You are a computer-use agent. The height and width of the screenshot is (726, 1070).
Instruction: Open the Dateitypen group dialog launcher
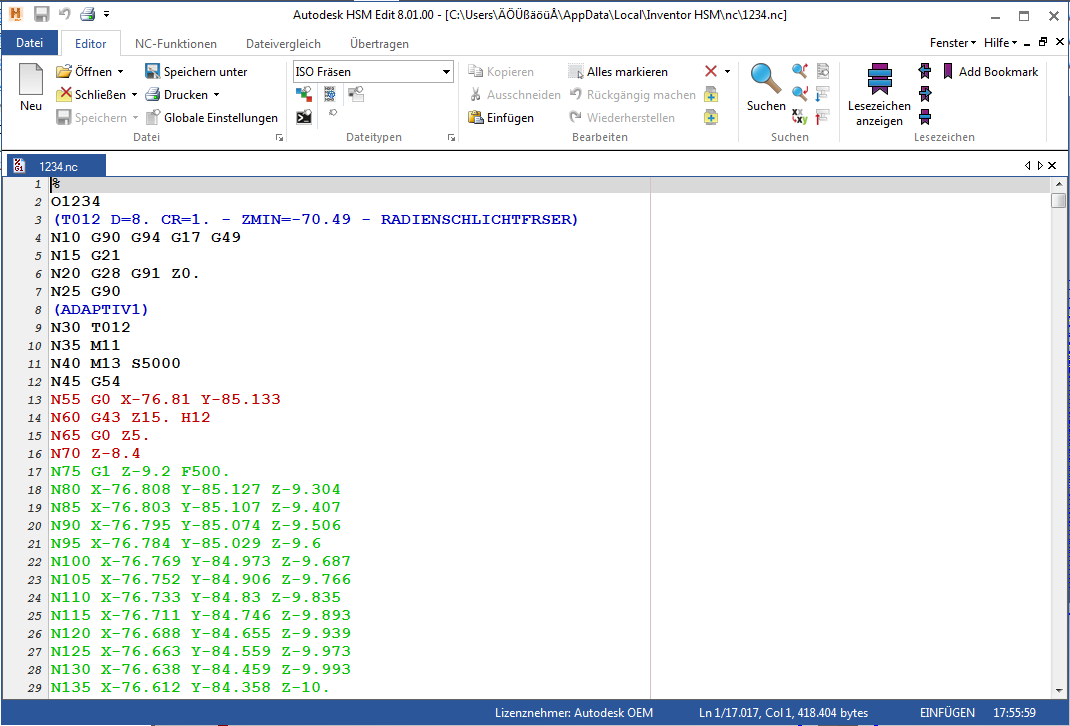pyautogui.click(x=451, y=137)
